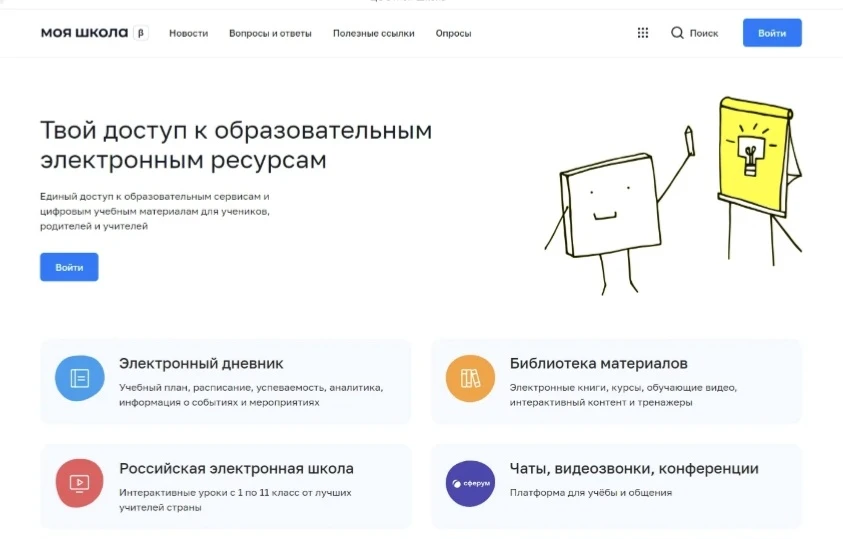This screenshot has width=843, height=539.
Task: Click text 'Платформа для учёбы и общения'
Action: click(x=591, y=492)
